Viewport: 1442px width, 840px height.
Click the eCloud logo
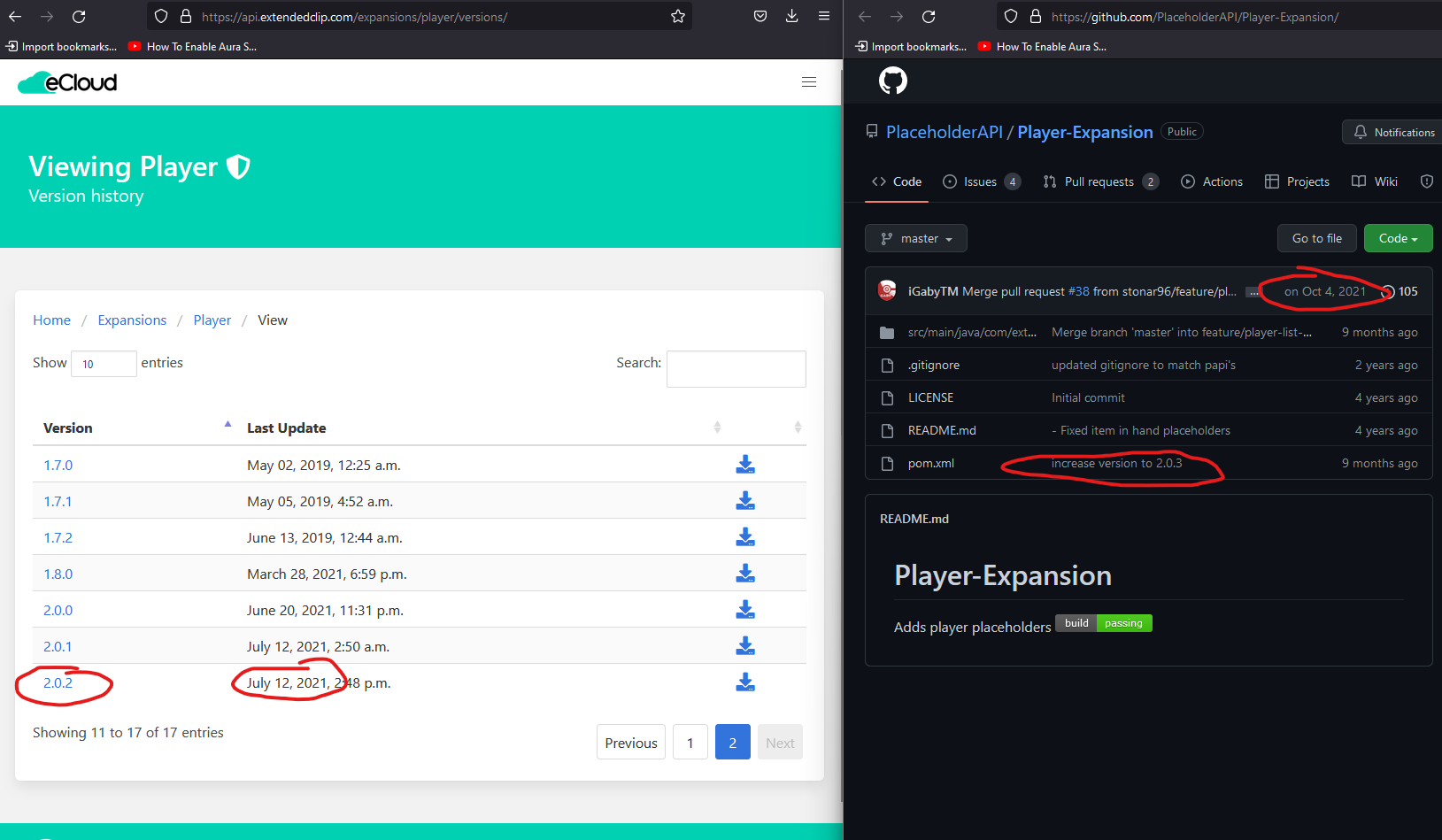click(x=67, y=82)
